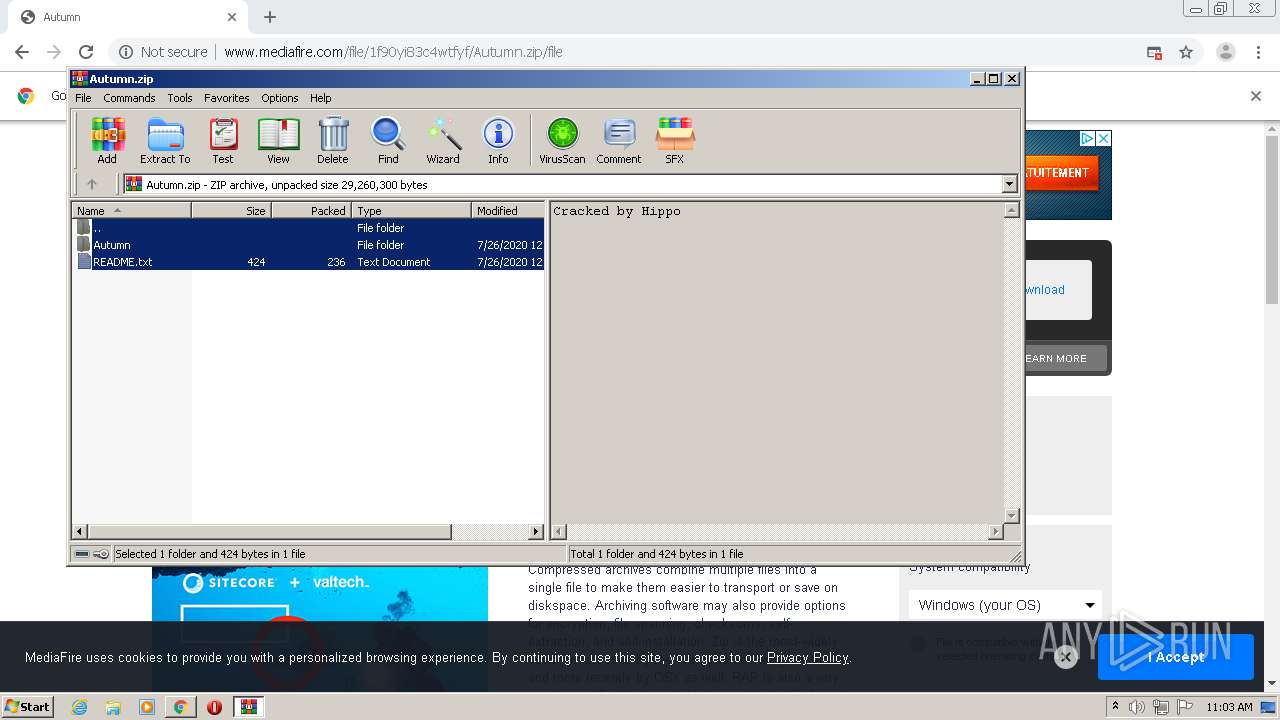Open Chrome profile avatar icon
This screenshot has height=720, width=1280.
point(1225,52)
